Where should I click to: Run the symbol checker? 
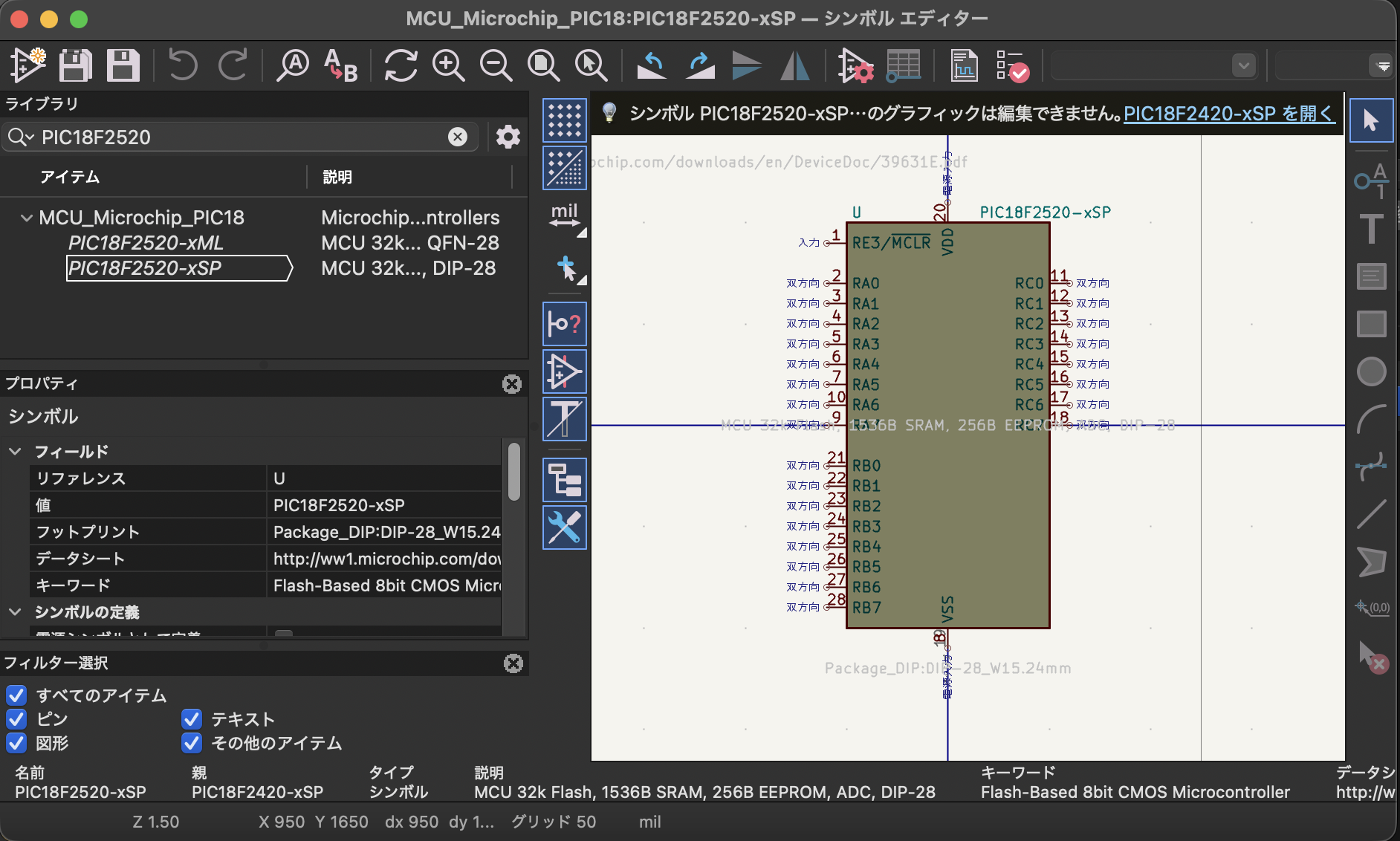1011,65
